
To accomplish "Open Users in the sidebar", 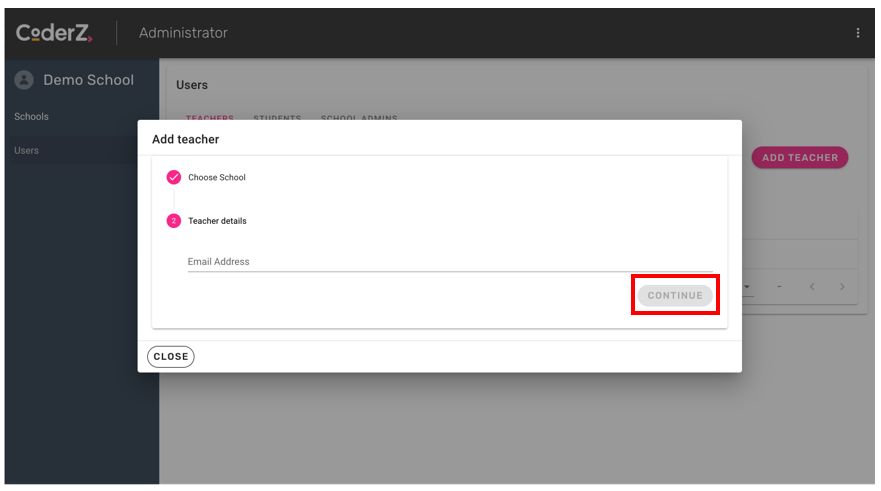I will [x=27, y=151].
